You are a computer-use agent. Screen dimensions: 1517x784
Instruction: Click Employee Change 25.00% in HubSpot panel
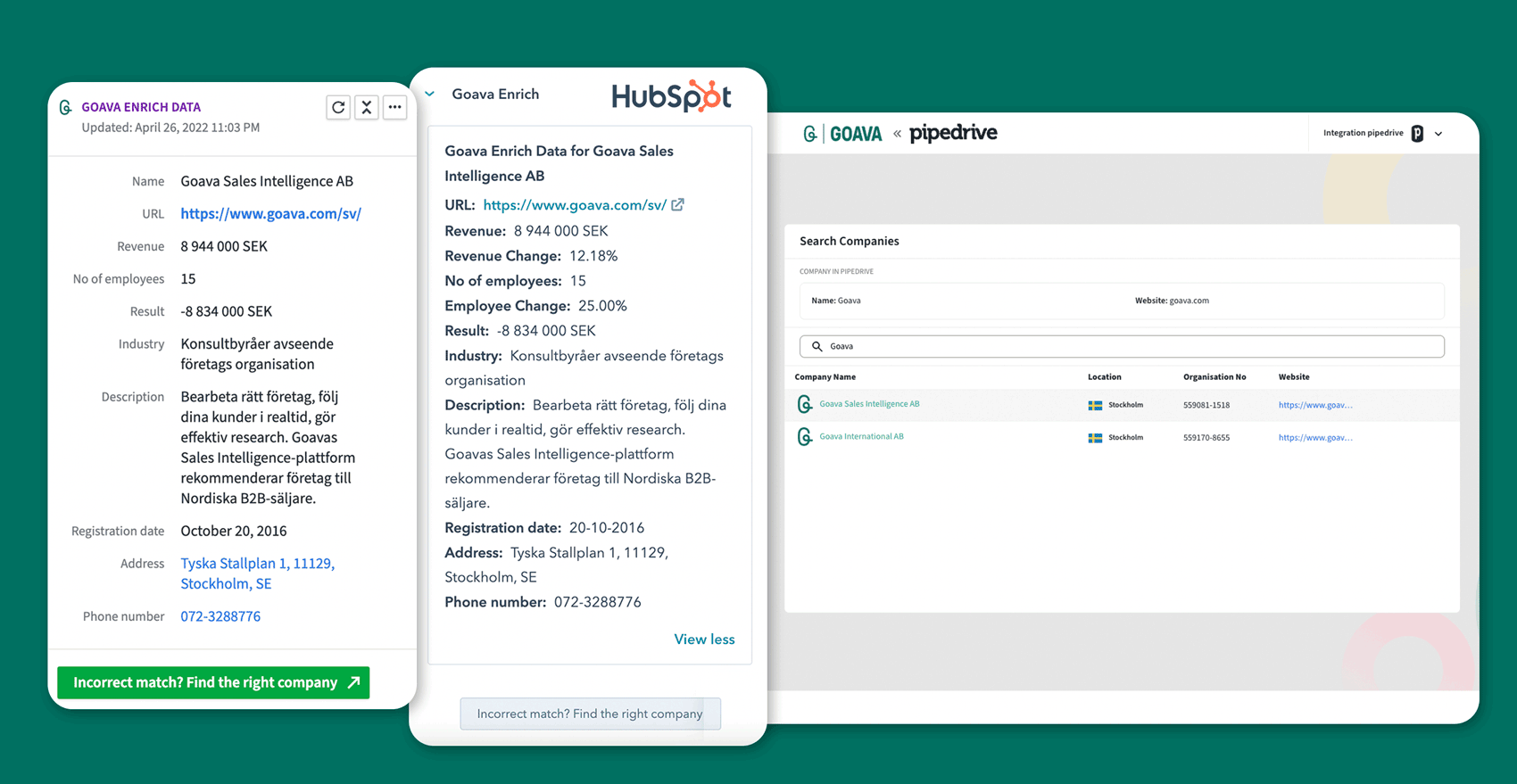535,306
